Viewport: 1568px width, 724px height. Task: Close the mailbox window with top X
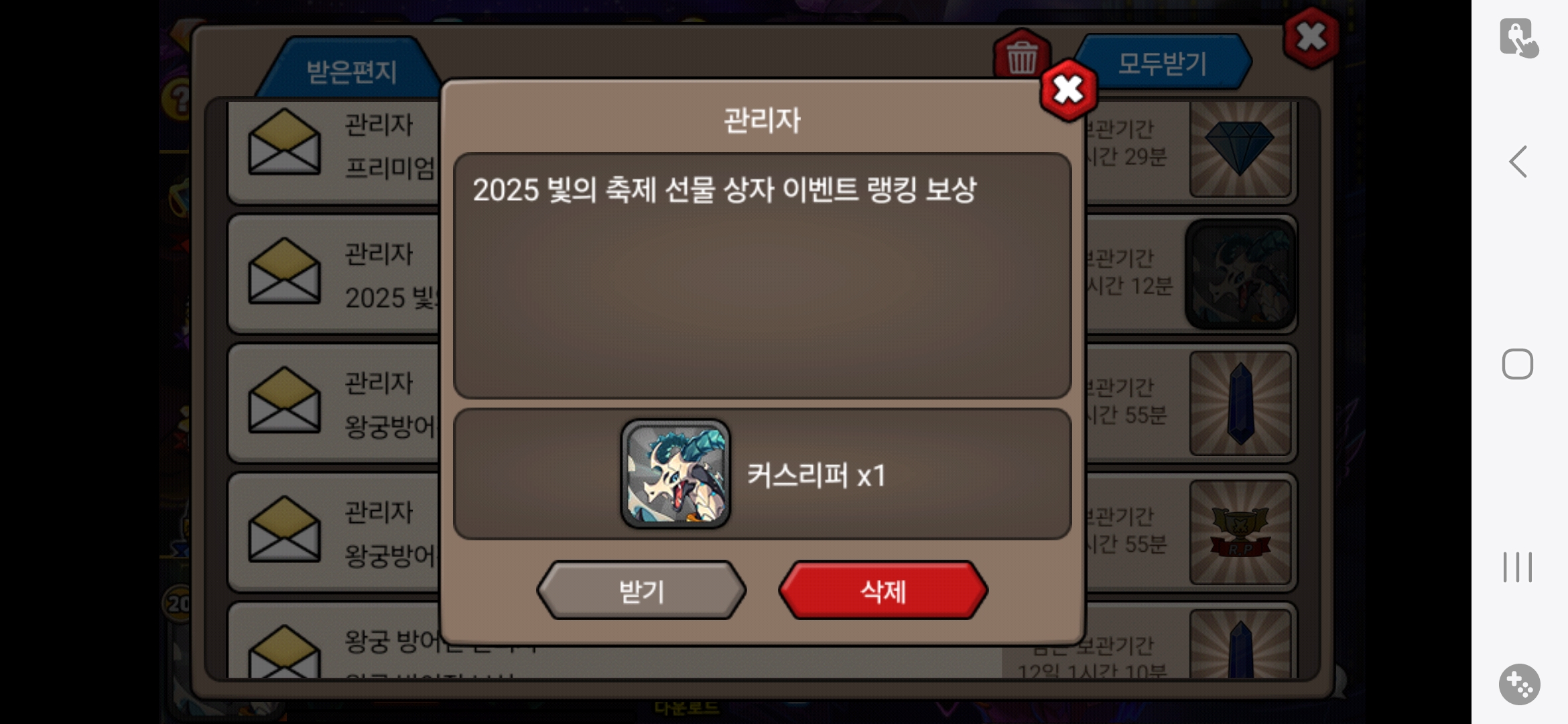[x=1311, y=38]
